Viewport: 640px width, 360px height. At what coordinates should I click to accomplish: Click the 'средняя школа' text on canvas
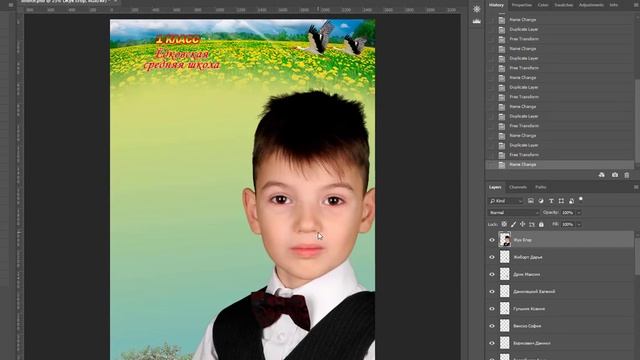[x=182, y=65]
